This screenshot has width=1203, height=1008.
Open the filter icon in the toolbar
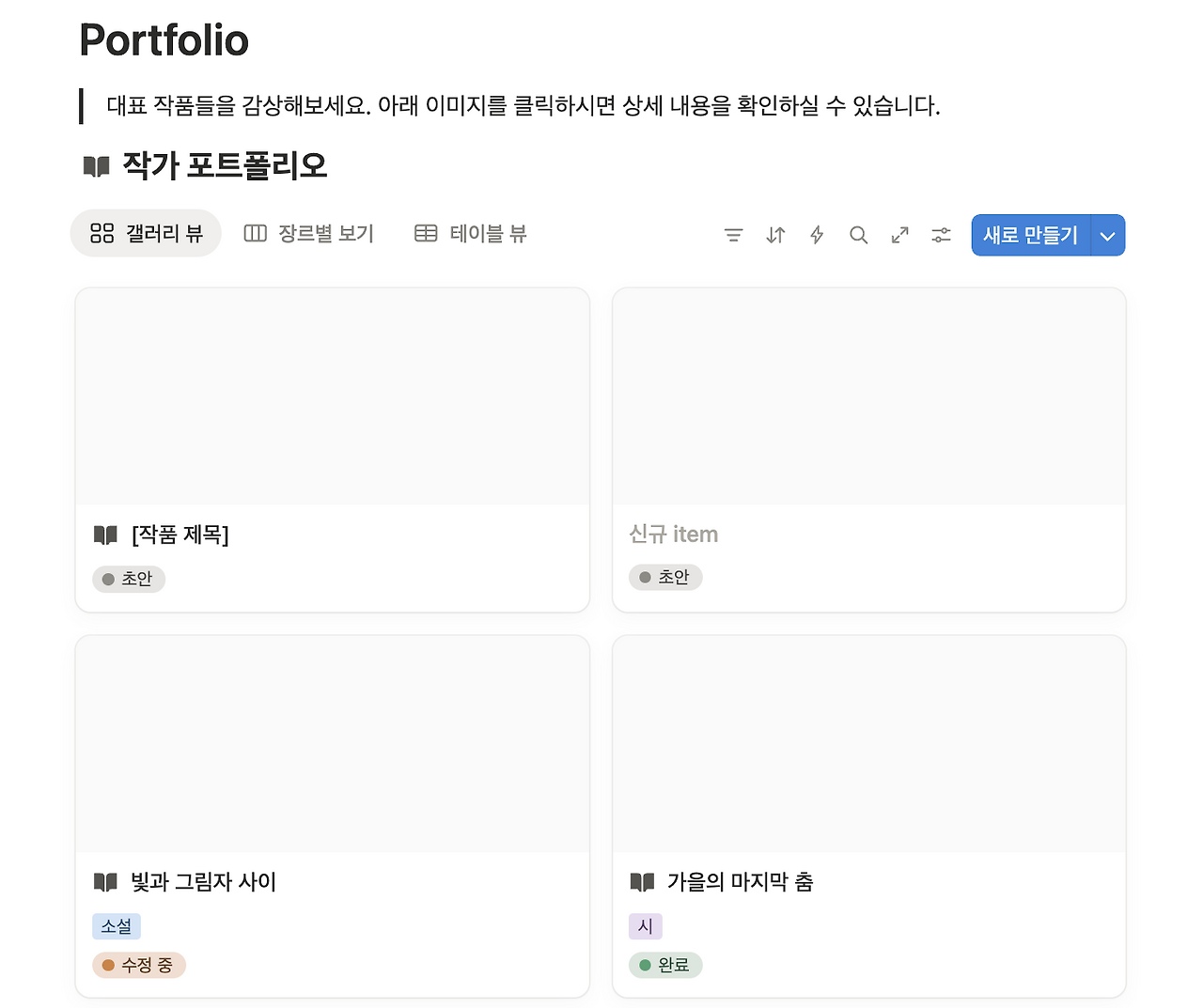(733, 235)
